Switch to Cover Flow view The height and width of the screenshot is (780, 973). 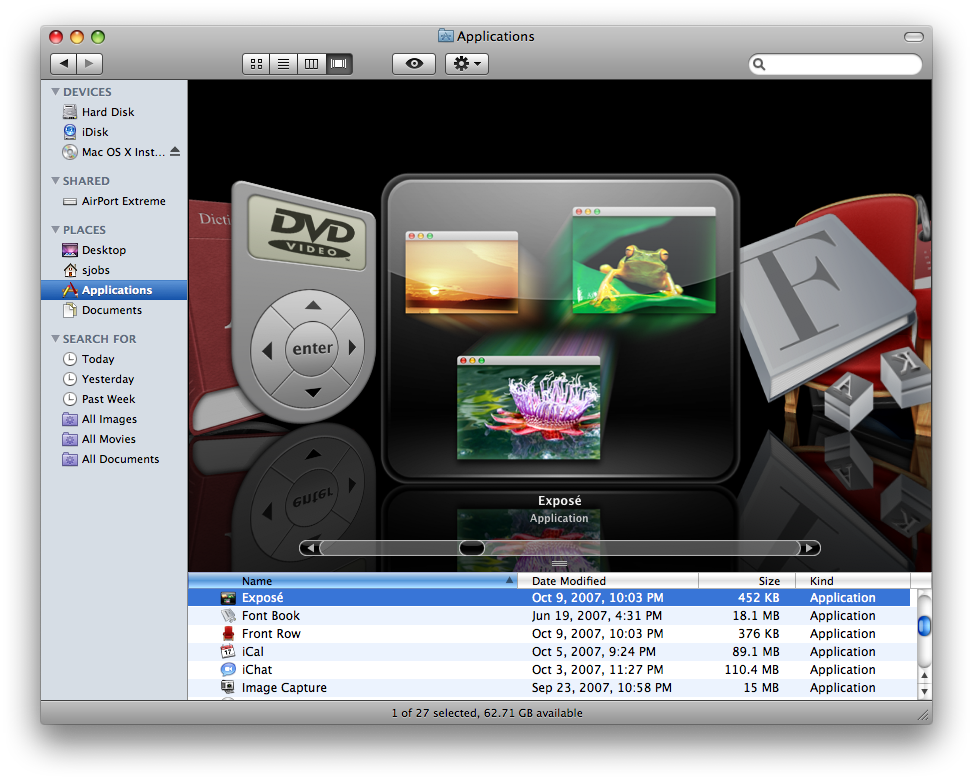[x=339, y=64]
